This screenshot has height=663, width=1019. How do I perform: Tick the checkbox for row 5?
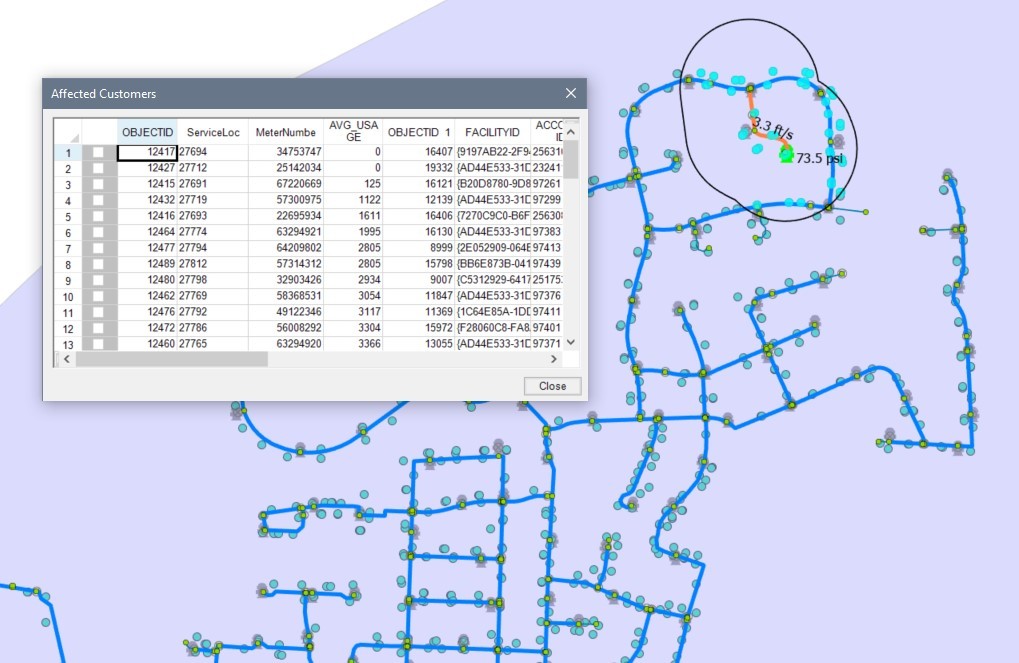pyautogui.click(x=98, y=216)
